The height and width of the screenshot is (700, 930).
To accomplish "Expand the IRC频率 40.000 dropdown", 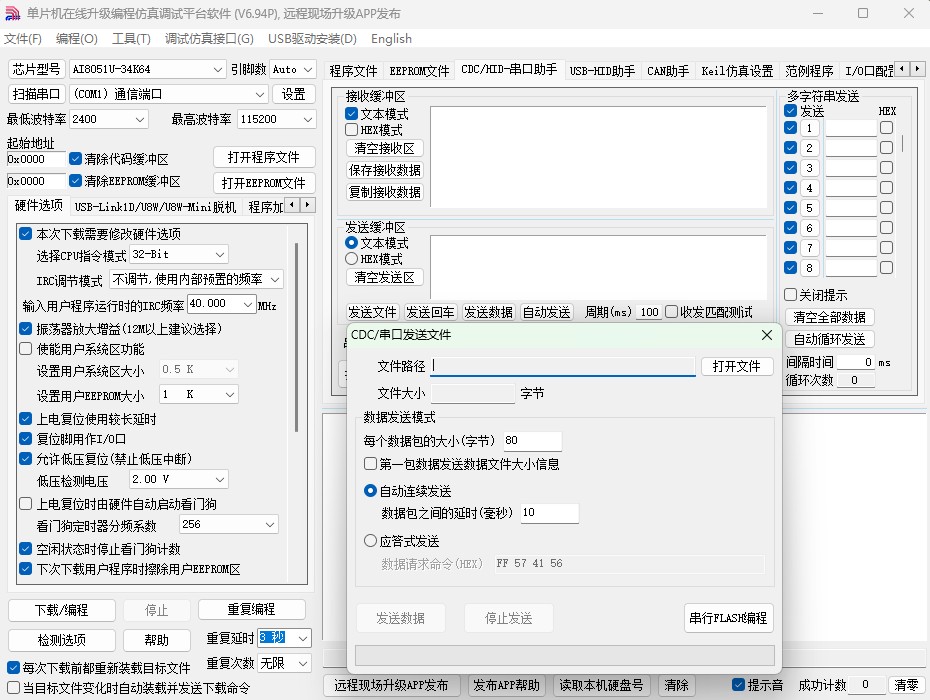I will coord(248,304).
